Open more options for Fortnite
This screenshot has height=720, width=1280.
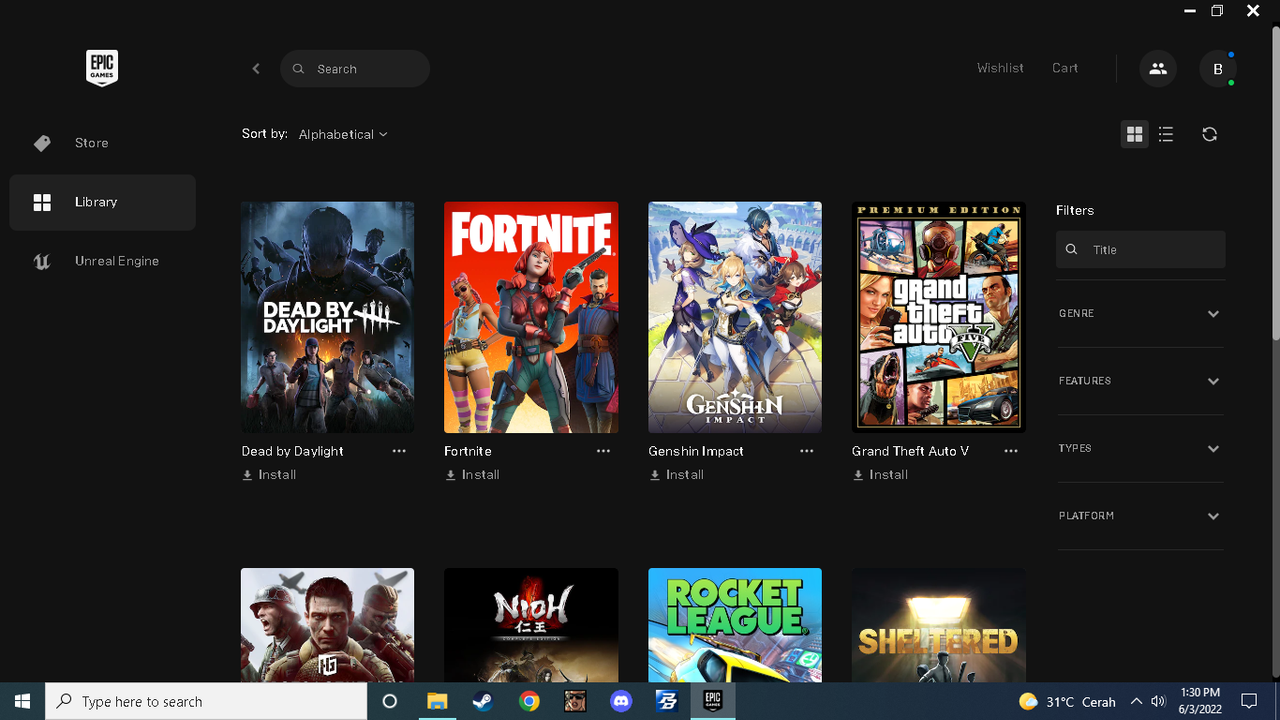(x=603, y=451)
